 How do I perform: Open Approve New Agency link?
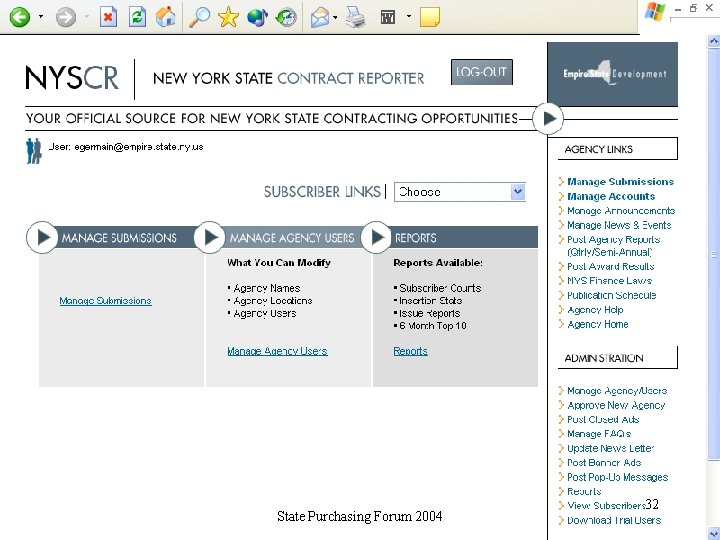(616, 405)
